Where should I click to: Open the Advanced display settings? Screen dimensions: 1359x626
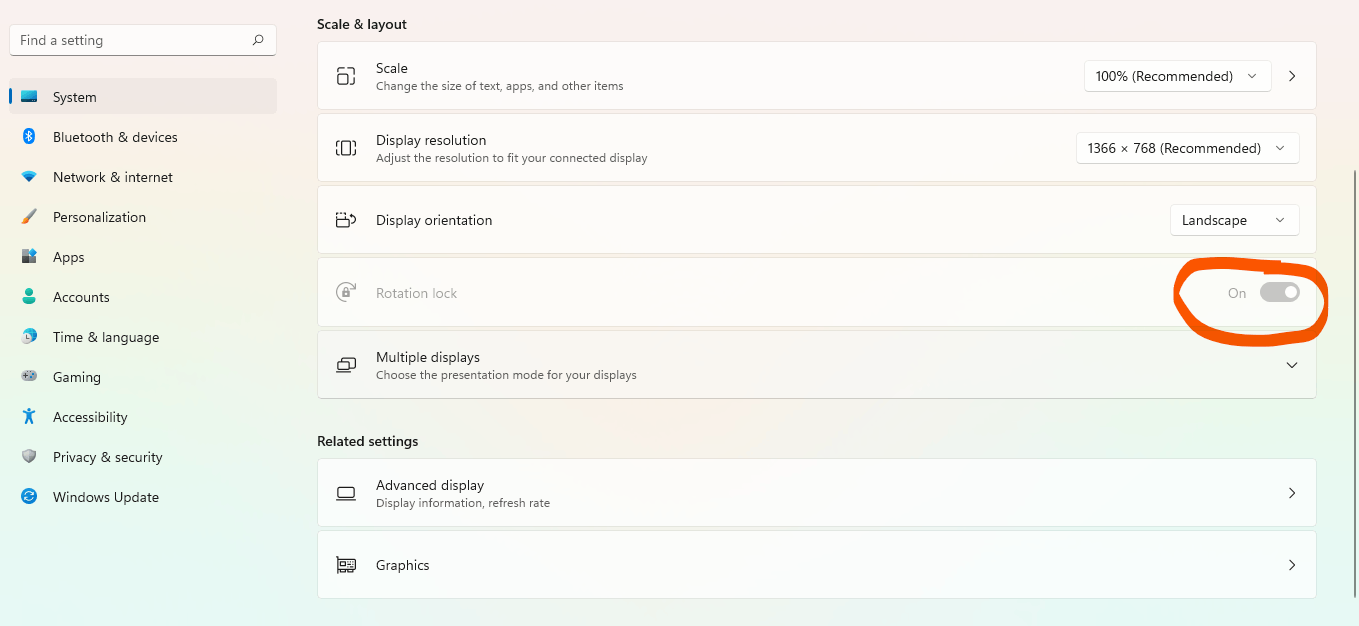(816, 493)
